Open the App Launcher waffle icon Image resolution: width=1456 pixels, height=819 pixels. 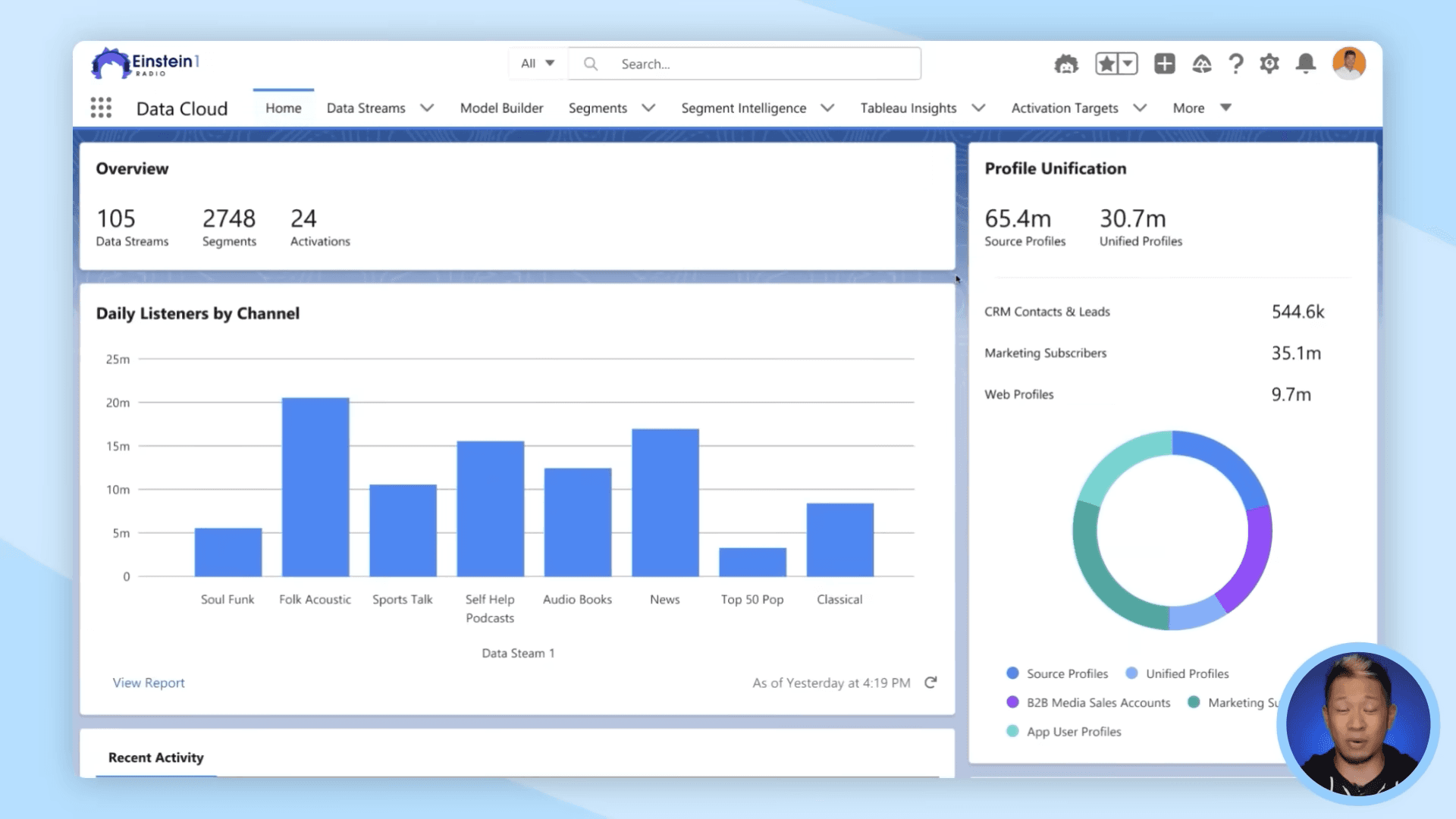click(x=102, y=108)
